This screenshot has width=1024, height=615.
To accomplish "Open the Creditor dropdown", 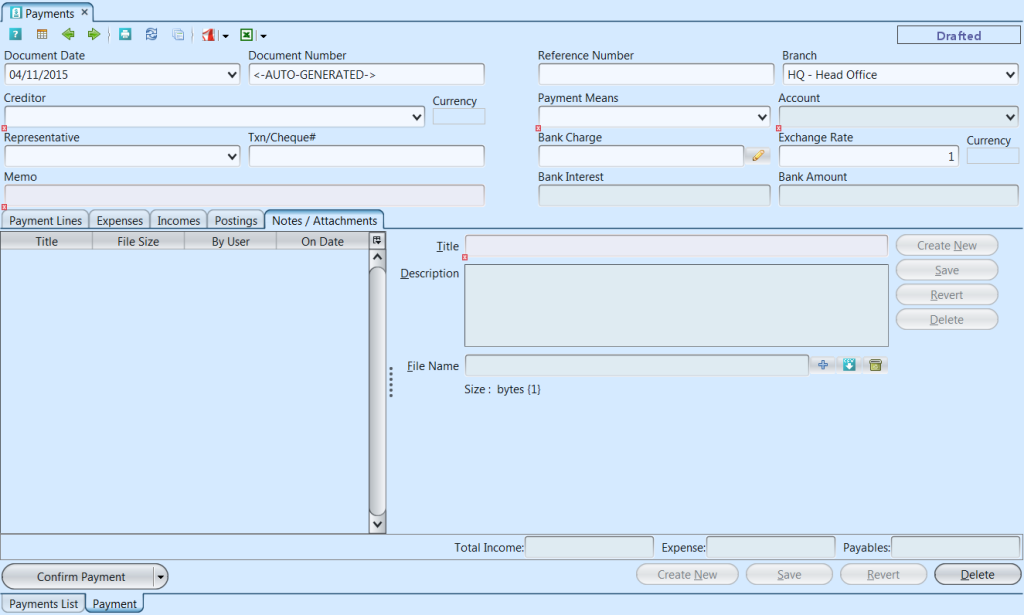I will coord(417,117).
